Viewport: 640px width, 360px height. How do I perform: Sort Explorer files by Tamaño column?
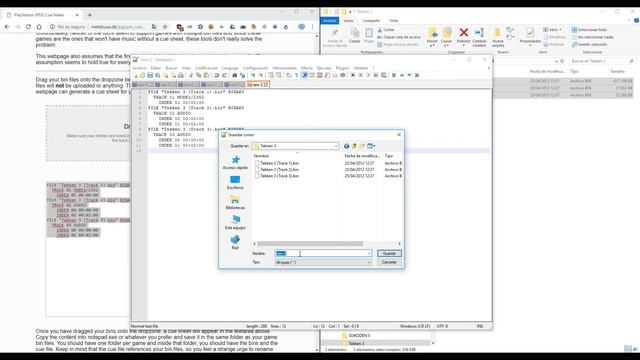click(617, 71)
